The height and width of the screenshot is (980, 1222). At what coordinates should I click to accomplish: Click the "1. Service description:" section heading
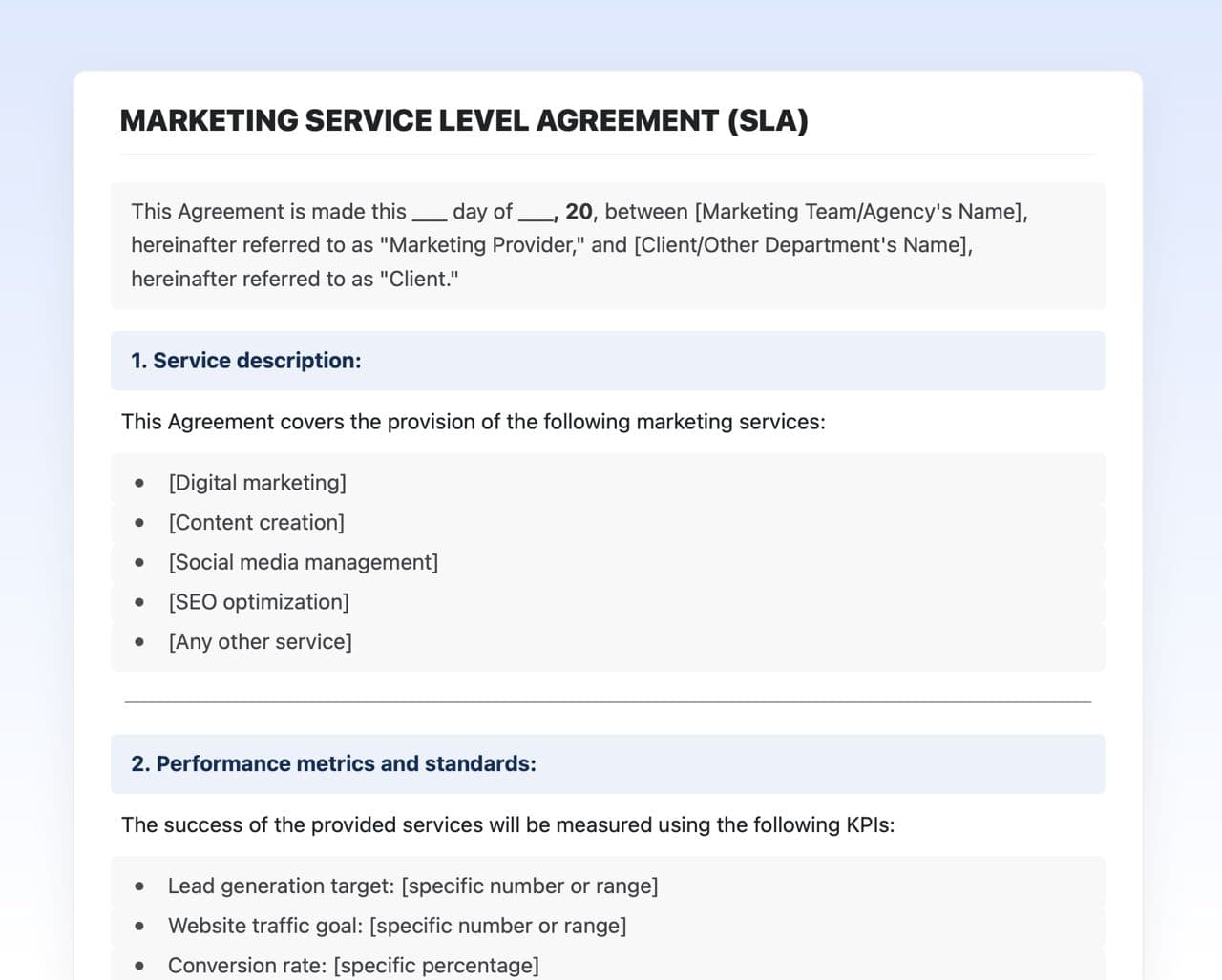coord(246,361)
